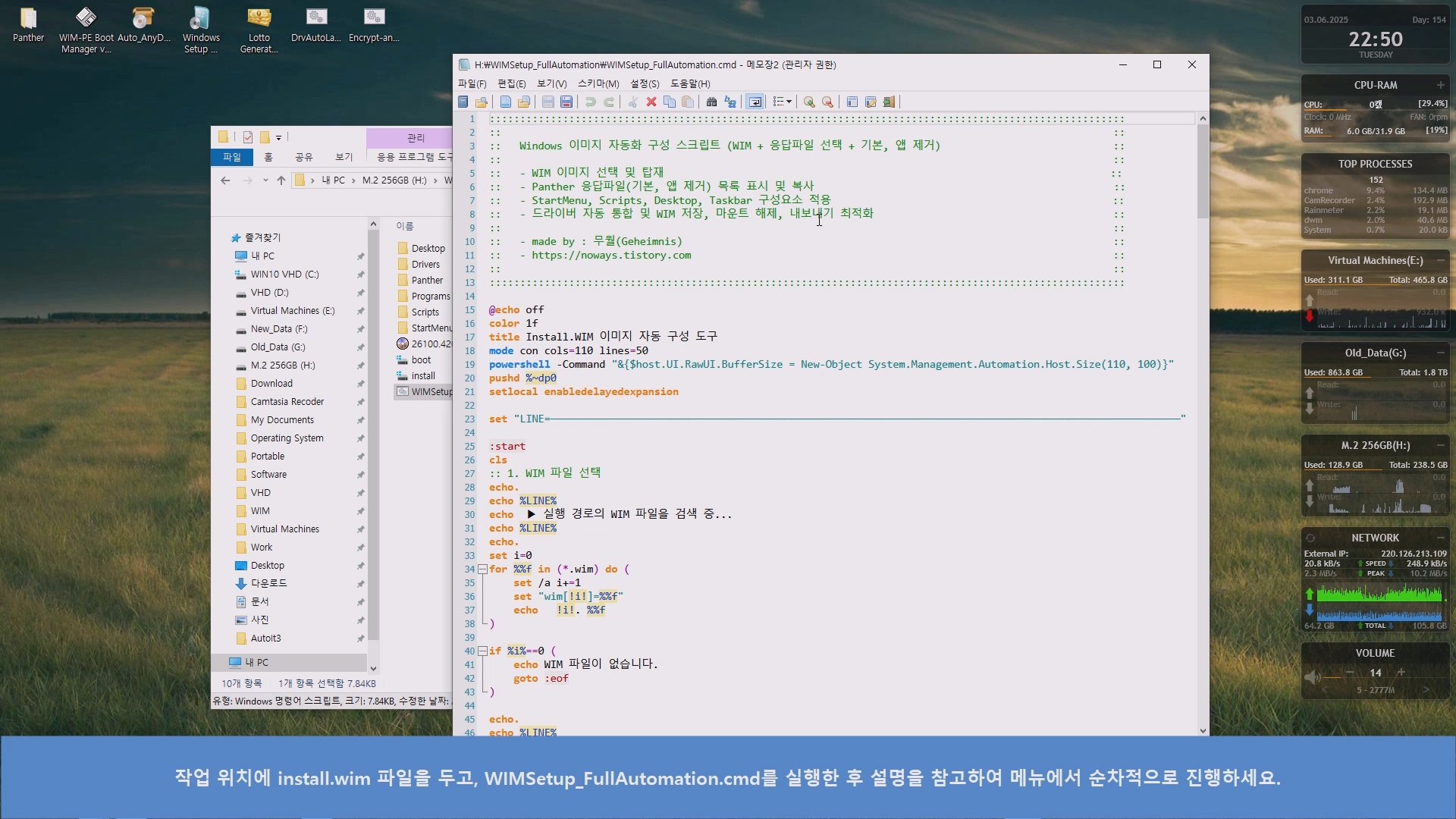Expand the Explorer quick access toolbar dropdown
Image resolution: width=1456 pixels, height=819 pixels.
[x=278, y=138]
